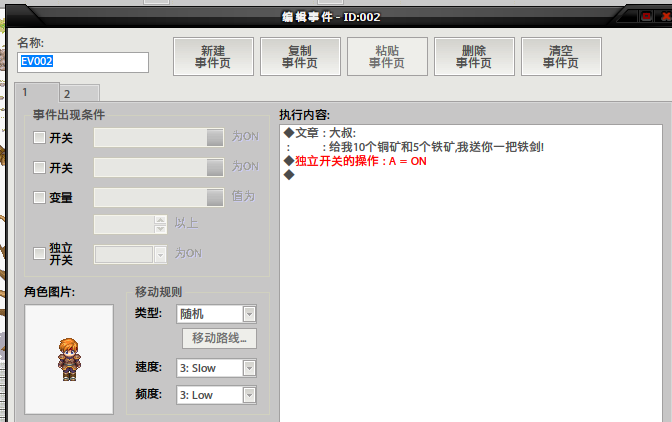The width and height of the screenshot is (672, 422).
Task: Close the 编辑事件 window with red X
Action: (666, 17)
